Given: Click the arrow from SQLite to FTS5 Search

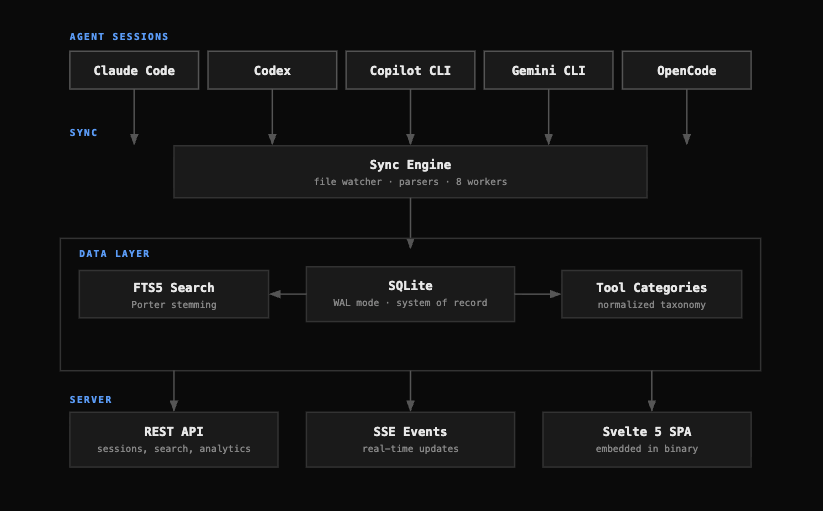Looking at the screenshot, I should (x=288, y=294).
